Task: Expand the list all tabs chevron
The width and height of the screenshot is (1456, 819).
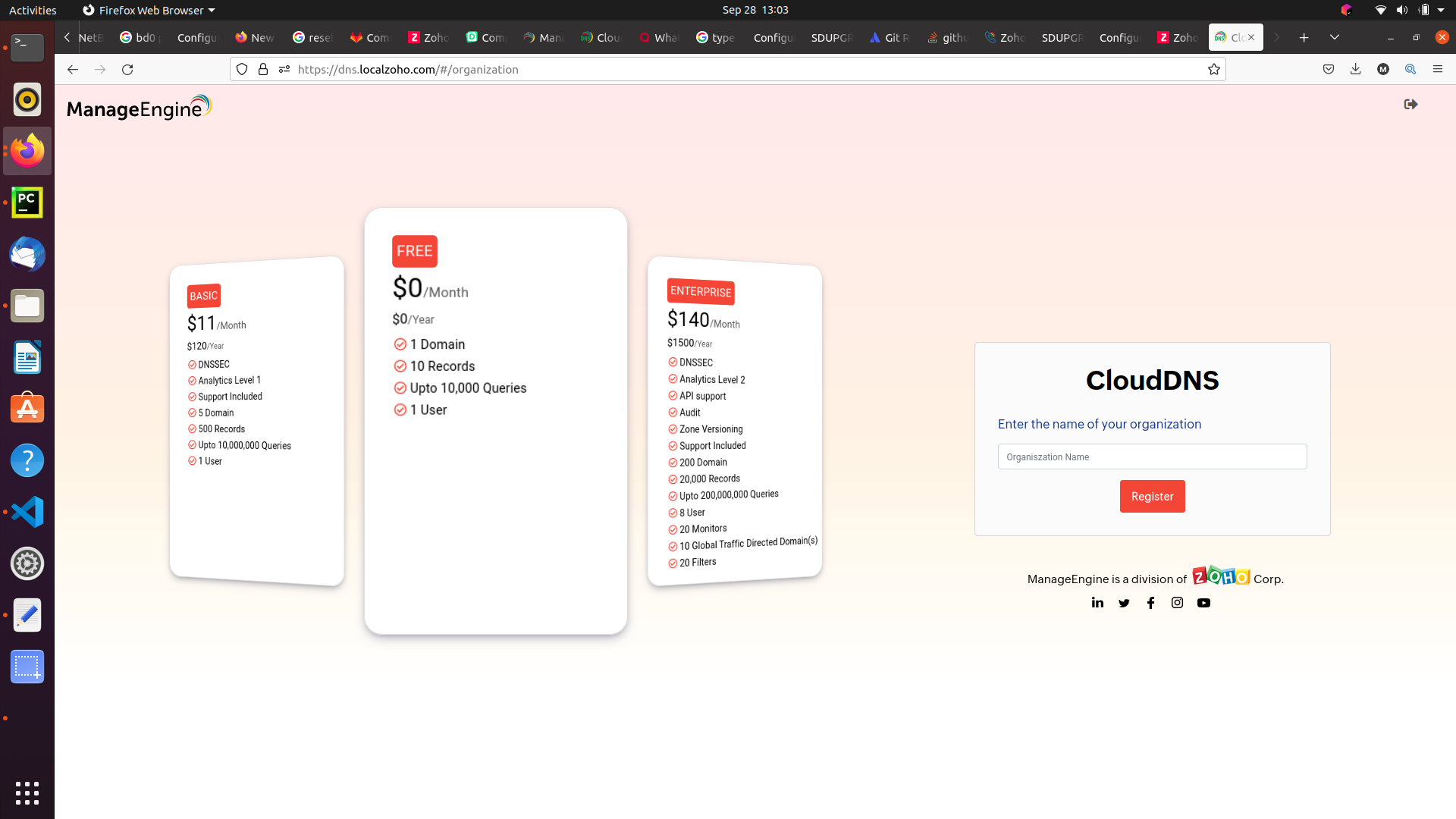Action: (x=1334, y=37)
